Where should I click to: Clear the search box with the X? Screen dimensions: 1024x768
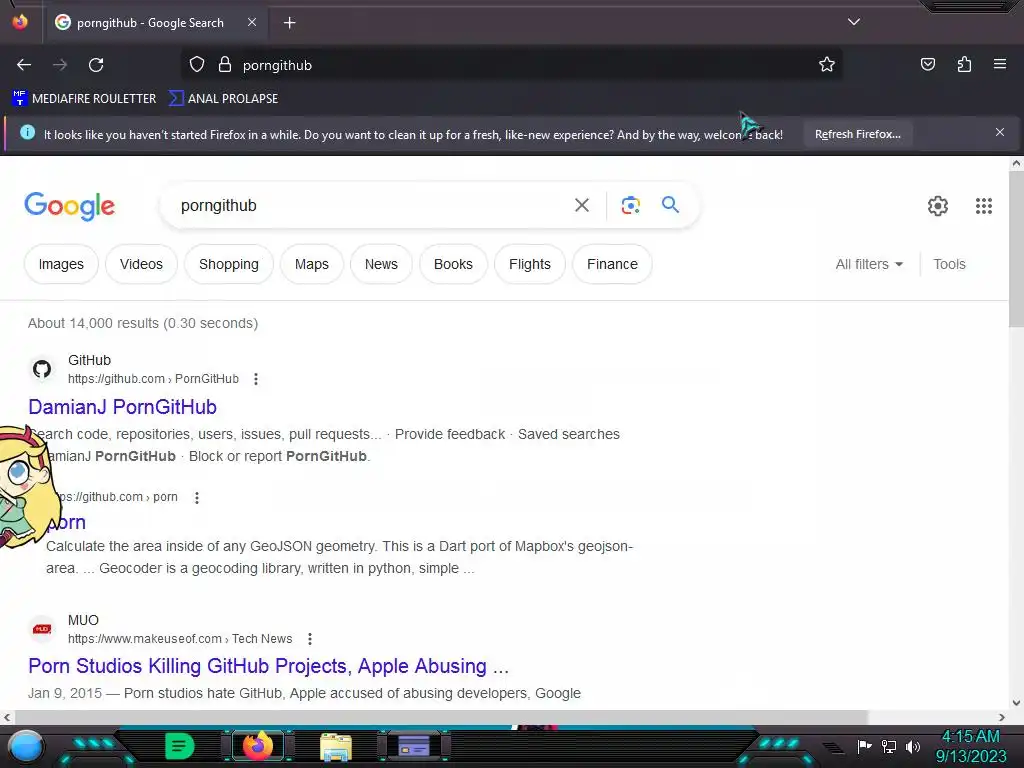point(582,205)
